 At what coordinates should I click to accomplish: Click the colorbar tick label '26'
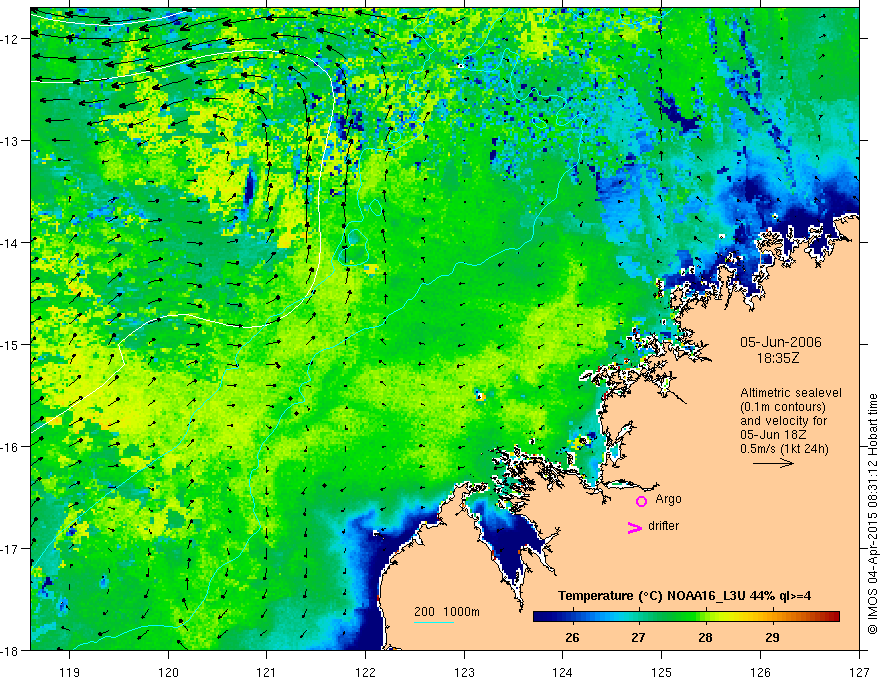coord(572,638)
